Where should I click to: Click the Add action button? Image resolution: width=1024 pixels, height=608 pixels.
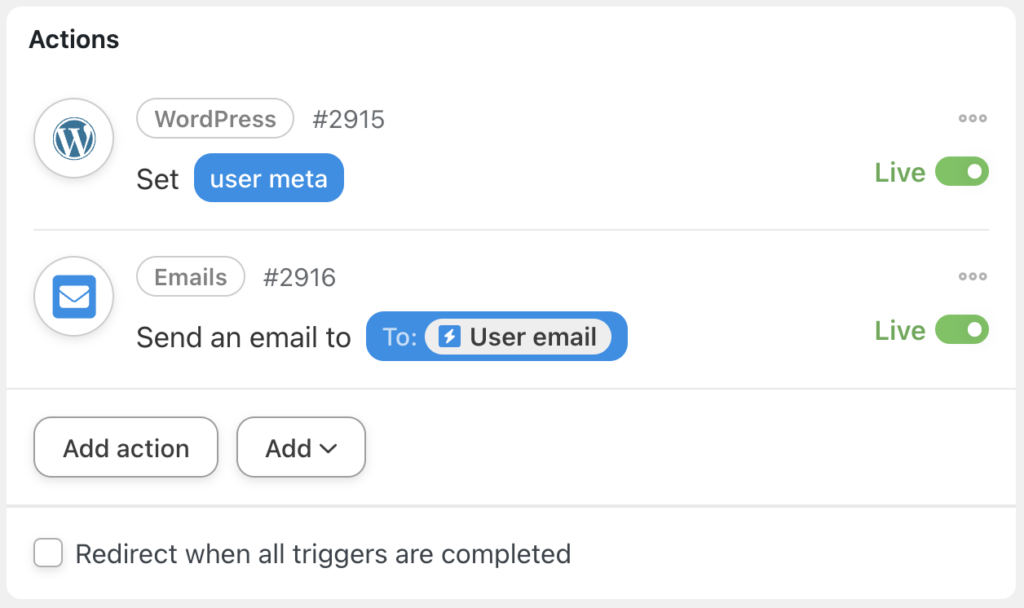(x=126, y=447)
